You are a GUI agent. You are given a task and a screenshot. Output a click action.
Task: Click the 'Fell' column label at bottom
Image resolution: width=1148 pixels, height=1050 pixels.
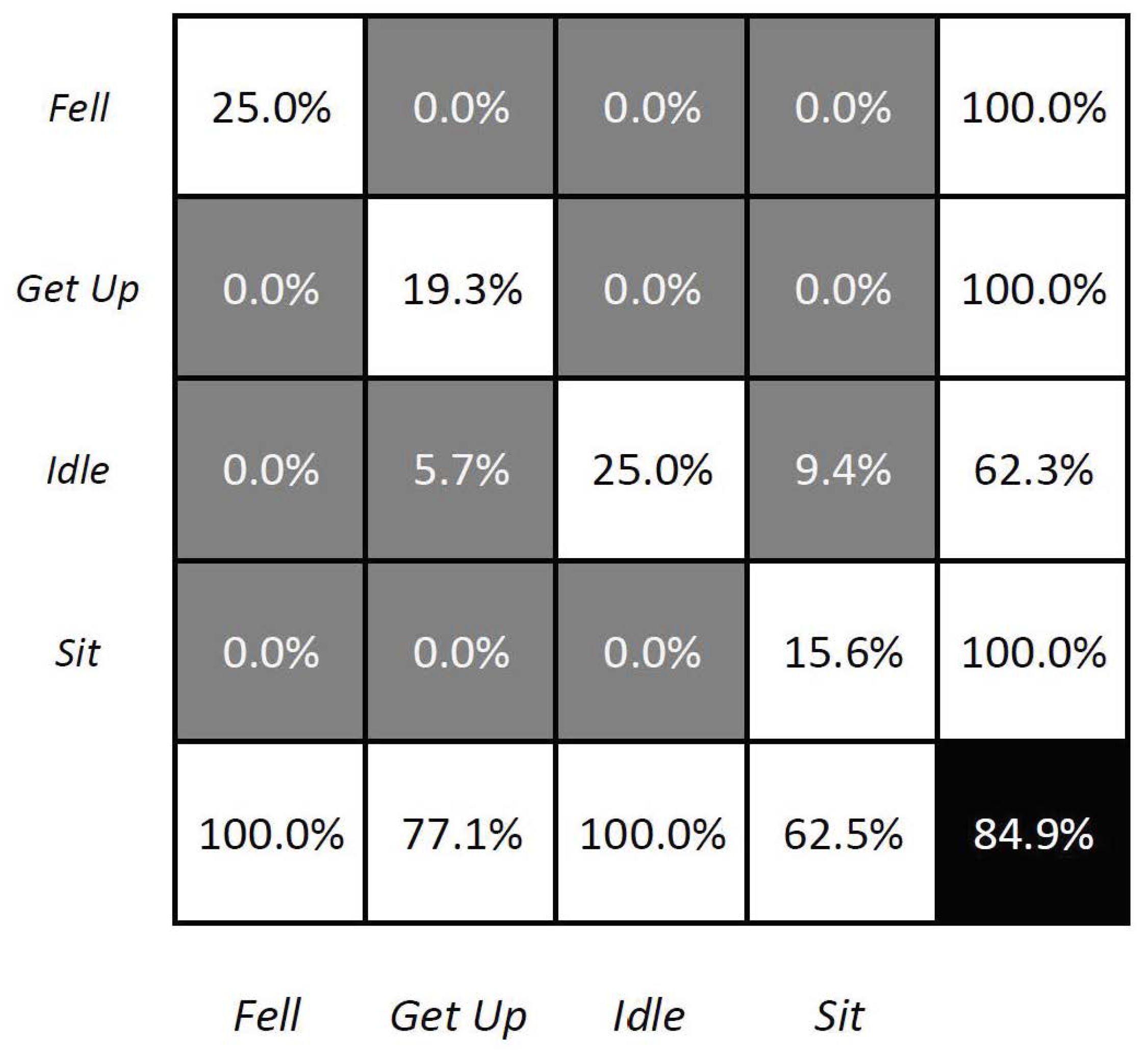(x=267, y=1016)
